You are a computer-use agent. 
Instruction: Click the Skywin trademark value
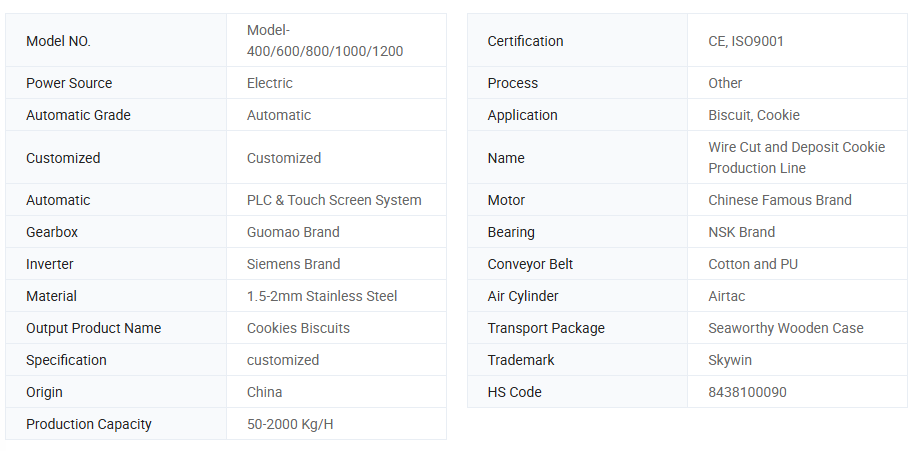(x=730, y=360)
